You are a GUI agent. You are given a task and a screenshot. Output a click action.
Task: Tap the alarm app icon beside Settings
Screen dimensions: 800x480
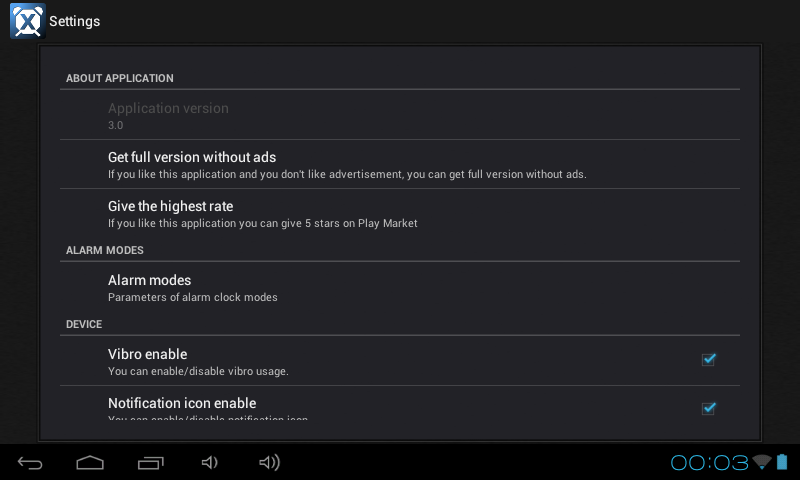27,21
